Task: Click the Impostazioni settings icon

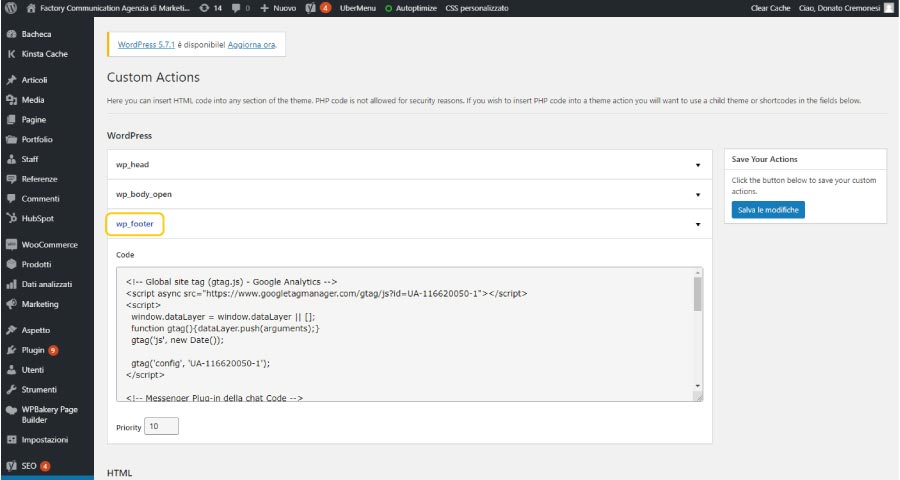Action: coord(11,440)
